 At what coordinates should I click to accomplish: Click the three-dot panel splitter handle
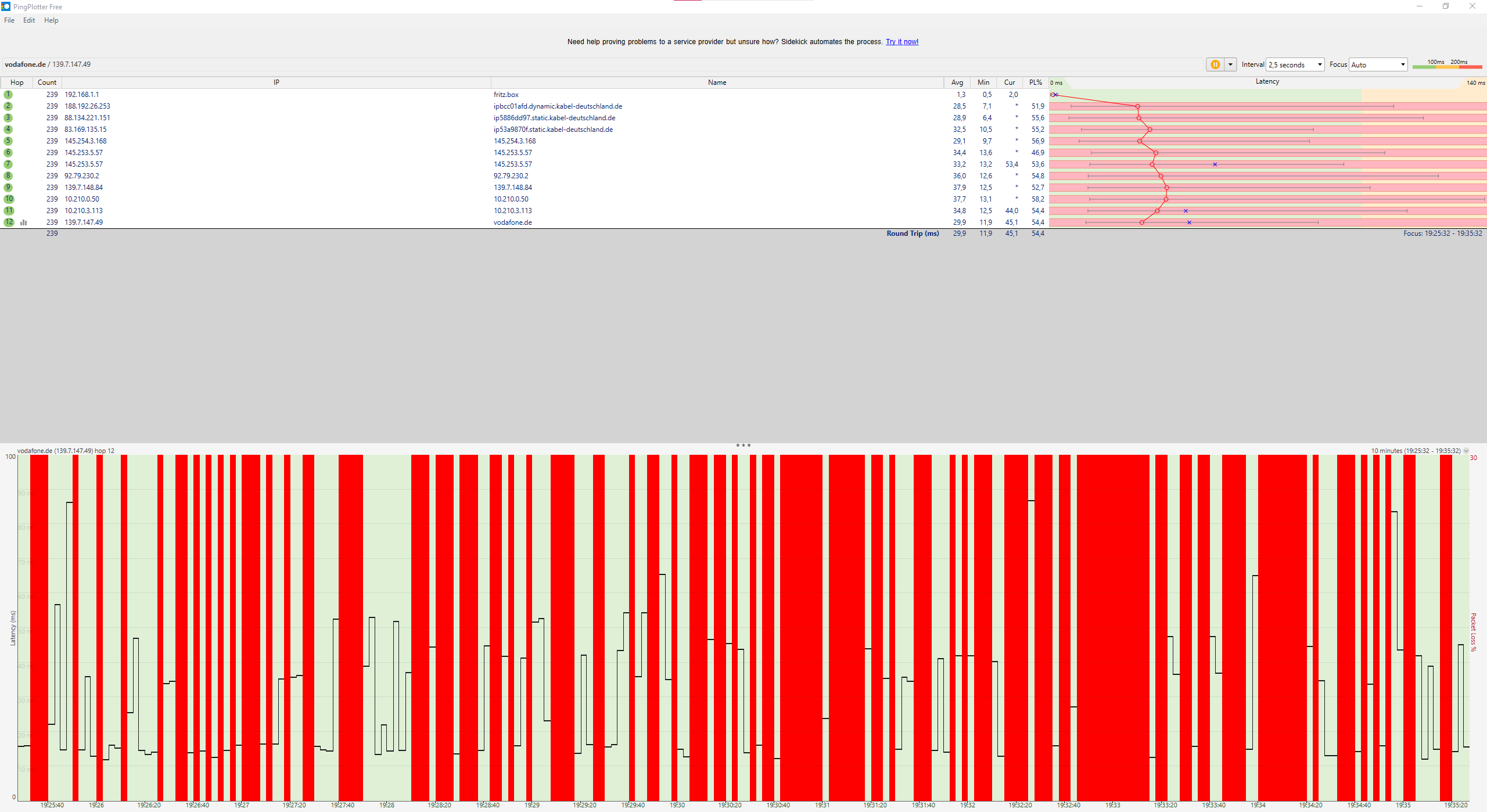(x=743, y=445)
